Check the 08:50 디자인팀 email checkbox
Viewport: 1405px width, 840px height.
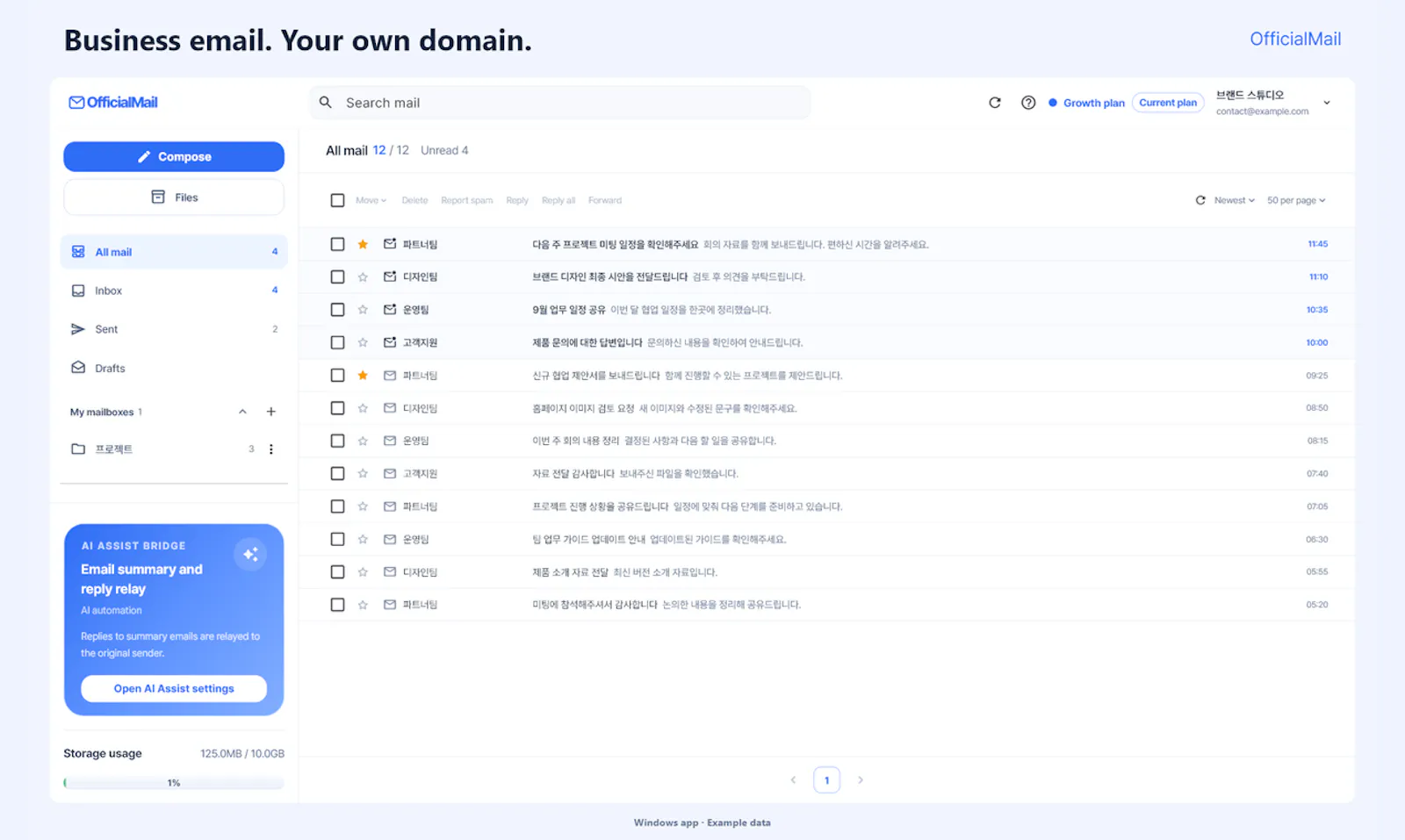point(337,408)
